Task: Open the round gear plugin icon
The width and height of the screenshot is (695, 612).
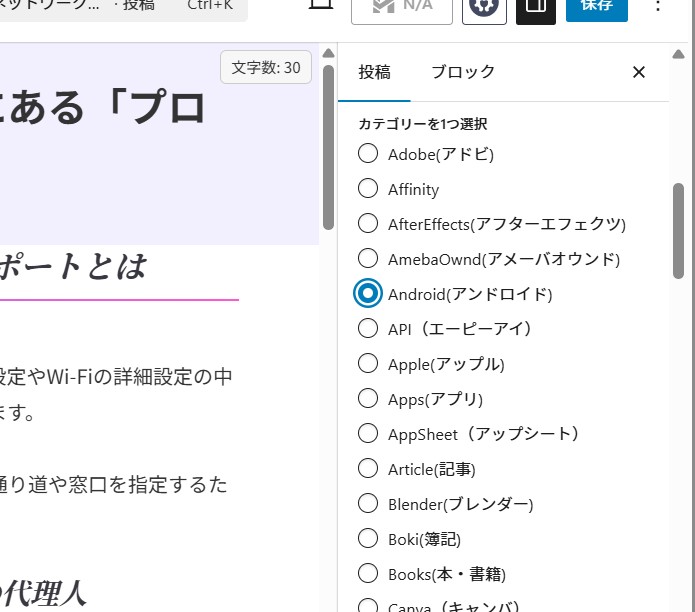Action: (485, 8)
